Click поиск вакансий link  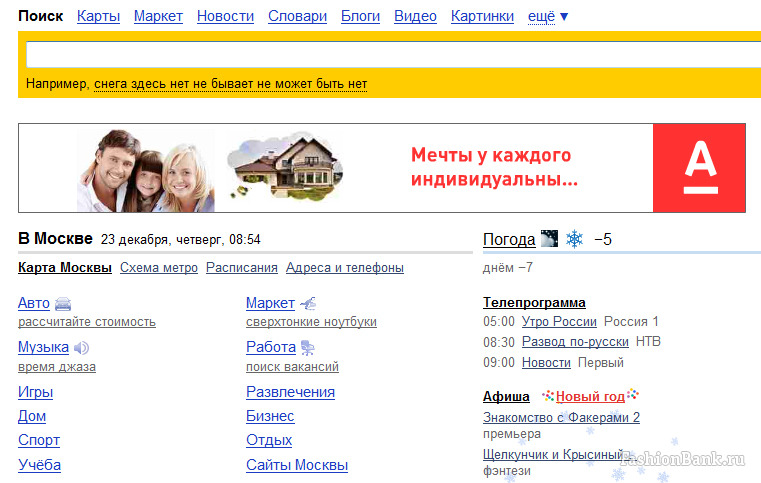(292, 367)
